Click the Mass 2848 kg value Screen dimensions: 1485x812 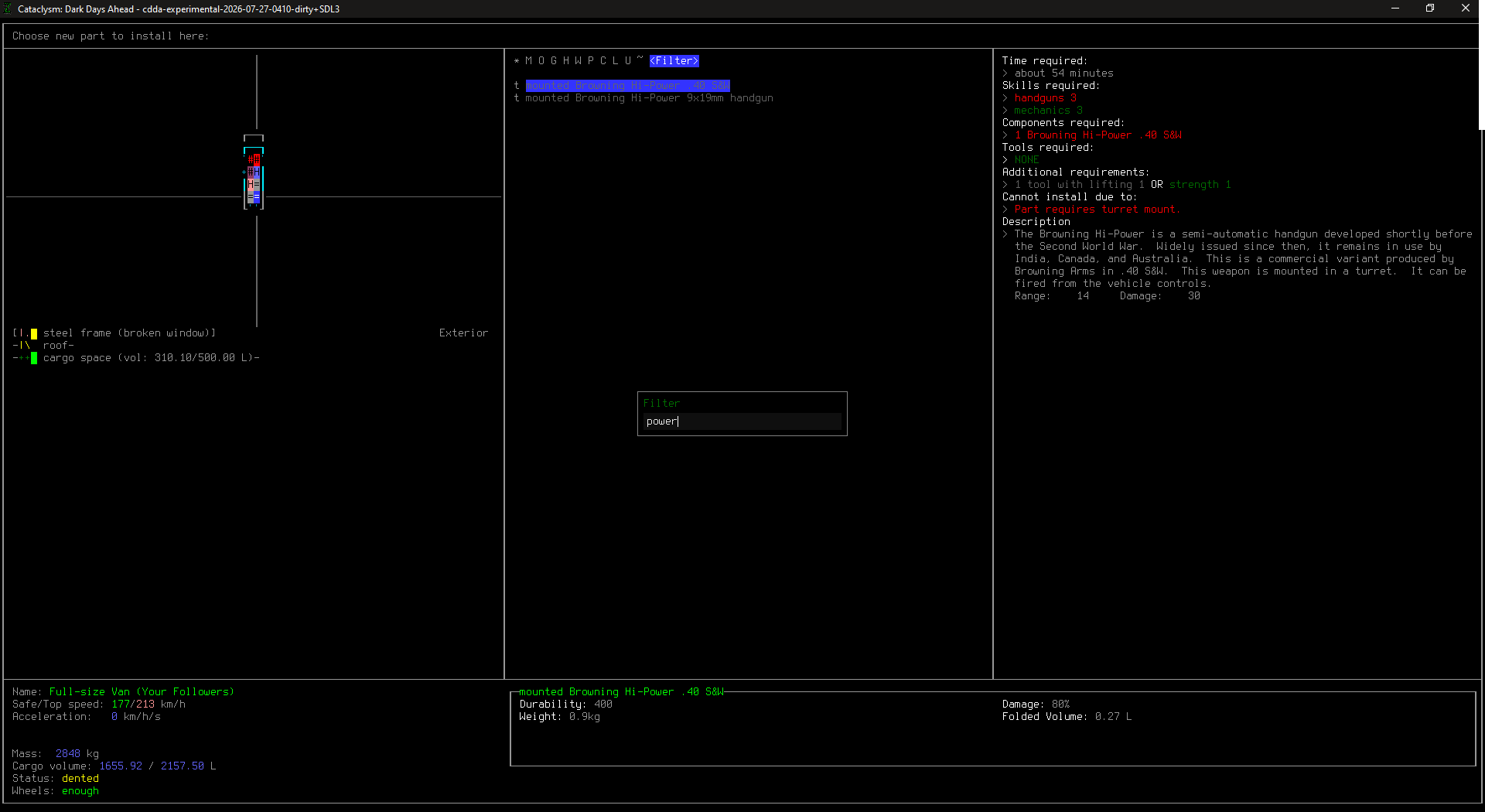[77, 754]
